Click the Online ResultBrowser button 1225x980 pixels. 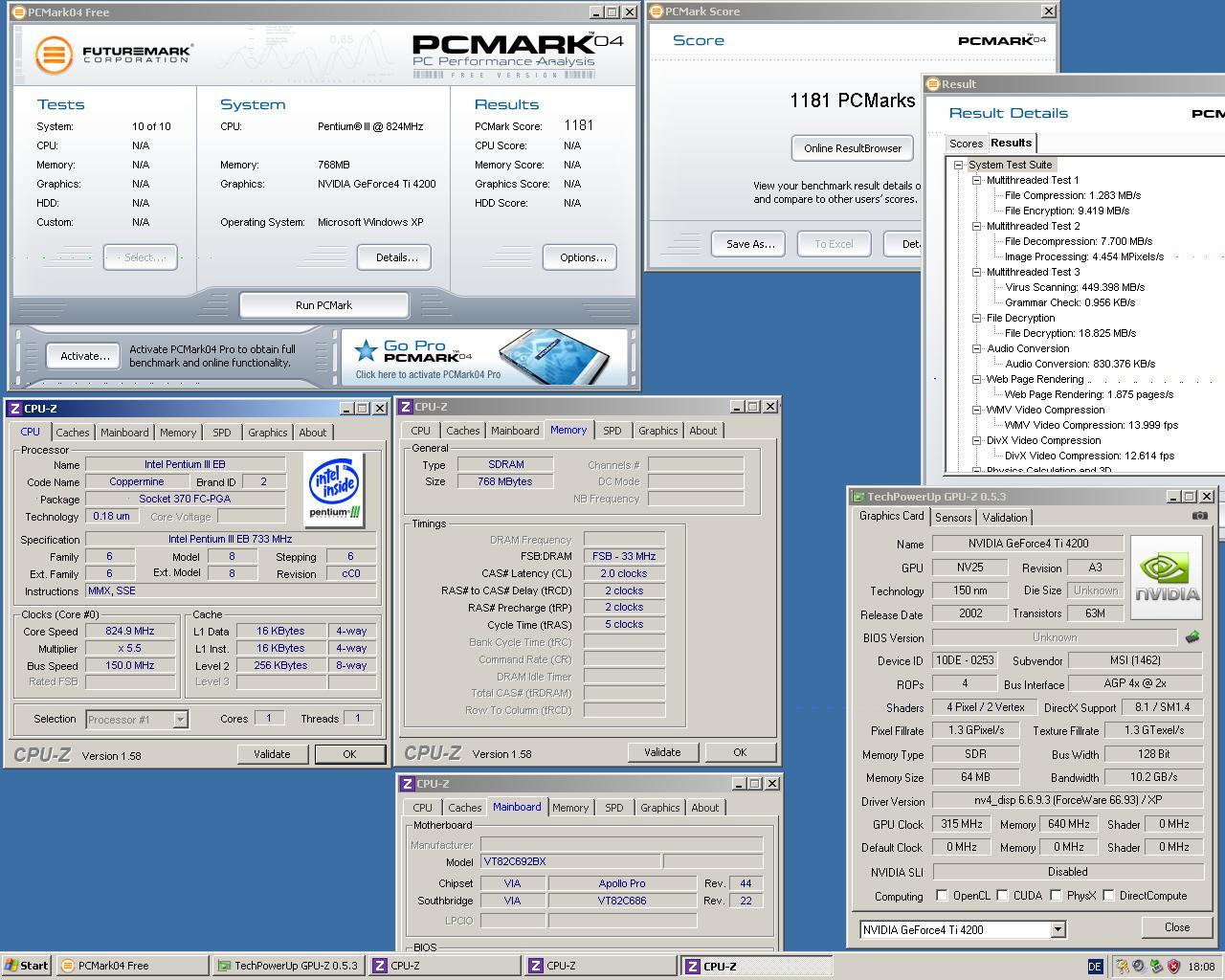click(853, 148)
